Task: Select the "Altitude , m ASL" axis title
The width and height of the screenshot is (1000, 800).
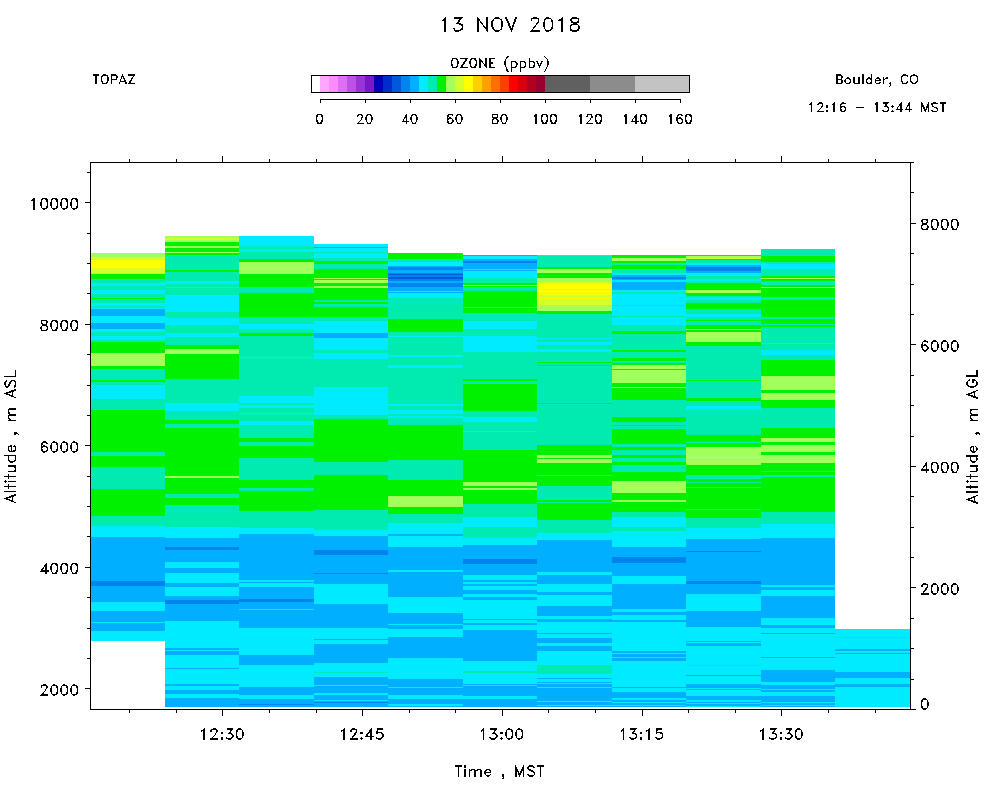Action: 11,436
